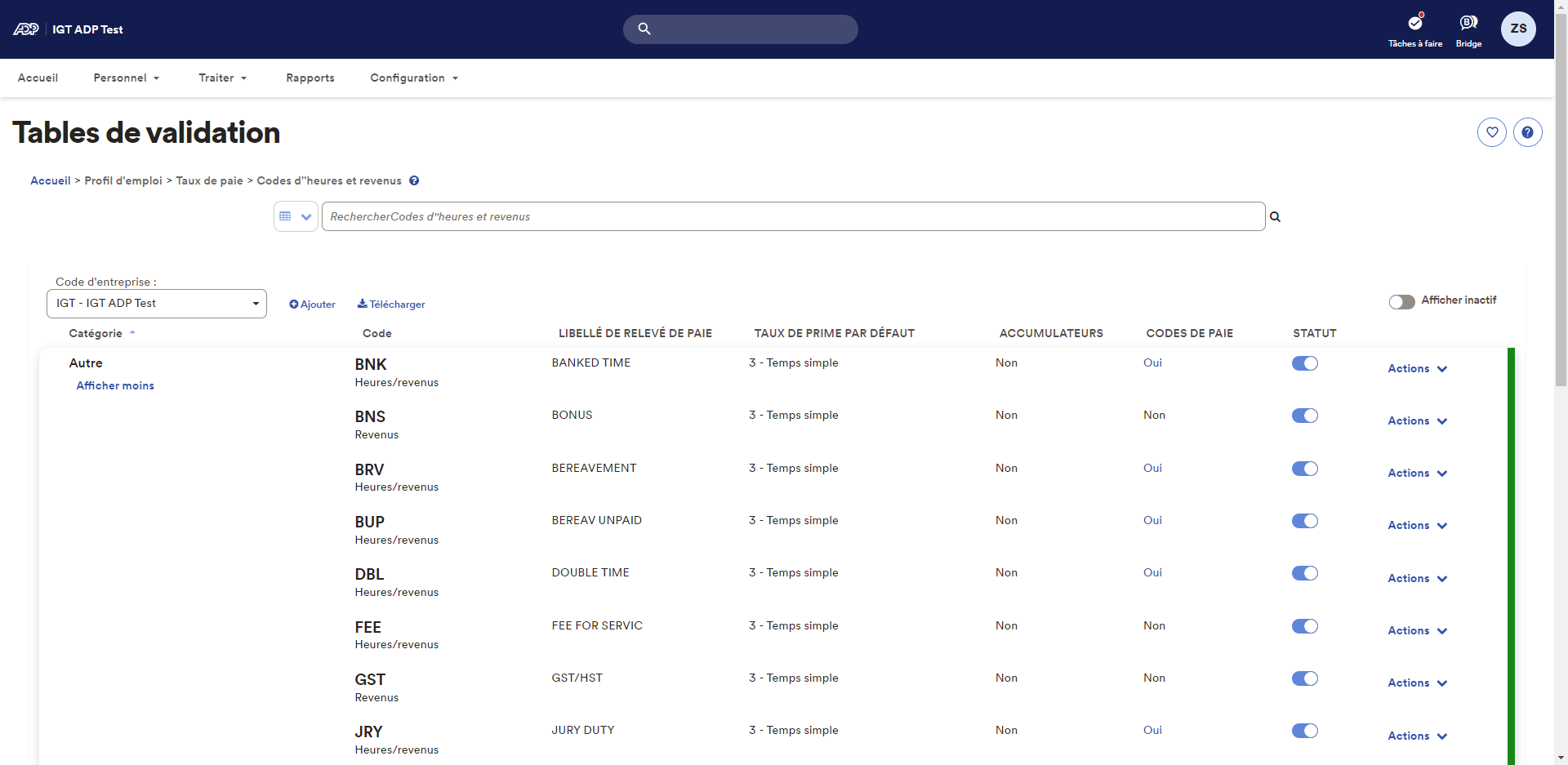Focus the Rechercher Codes search field
This screenshot has height=765, width=1568.
click(x=792, y=217)
